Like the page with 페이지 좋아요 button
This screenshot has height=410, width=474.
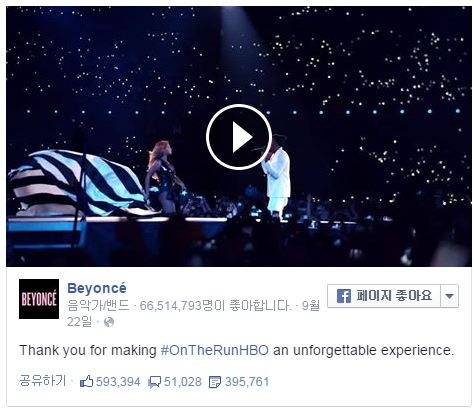pos(384,296)
